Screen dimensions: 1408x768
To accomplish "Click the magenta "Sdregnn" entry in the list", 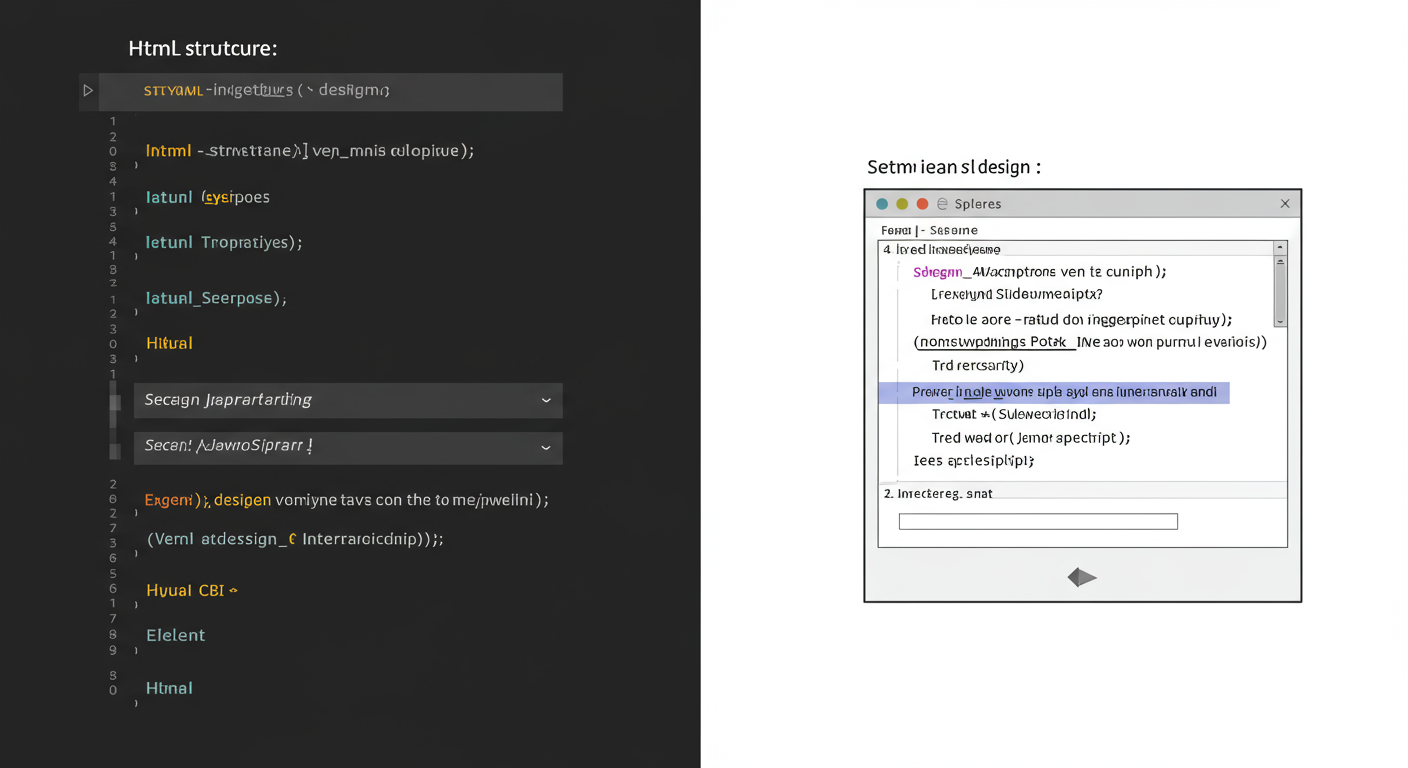I will pos(937,272).
